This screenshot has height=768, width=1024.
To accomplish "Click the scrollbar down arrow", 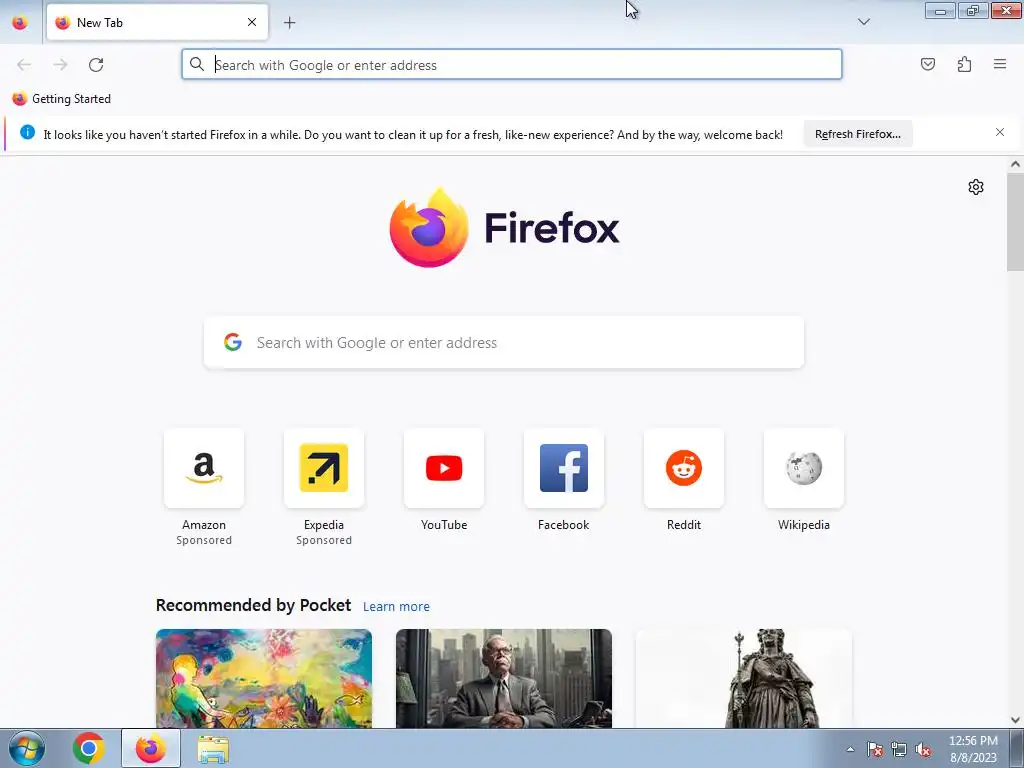I will click(x=1015, y=720).
